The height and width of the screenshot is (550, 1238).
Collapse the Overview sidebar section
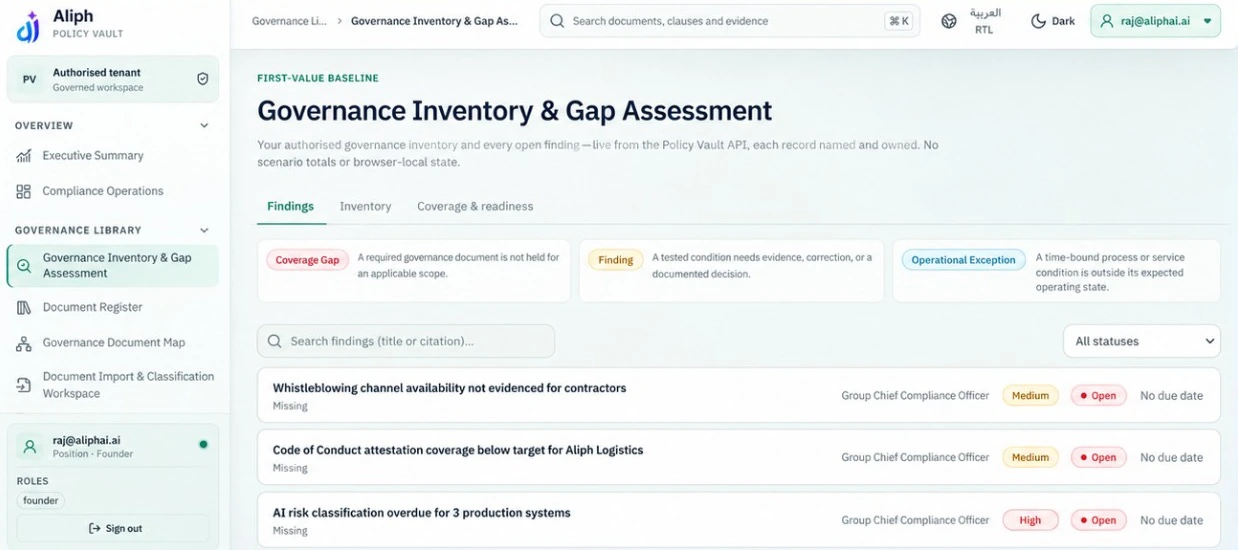pos(204,126)
